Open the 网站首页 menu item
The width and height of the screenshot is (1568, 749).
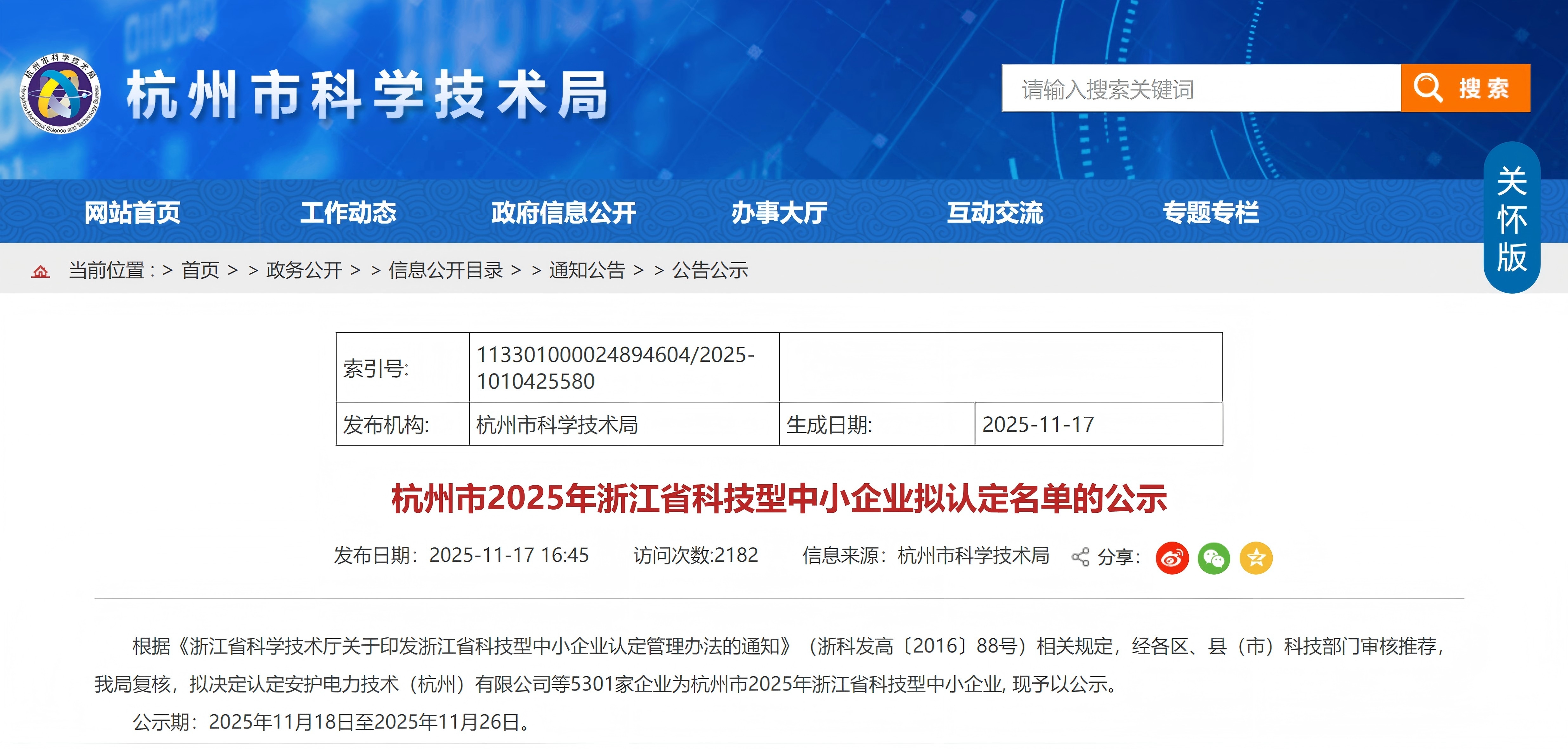[x=132, y=212]
